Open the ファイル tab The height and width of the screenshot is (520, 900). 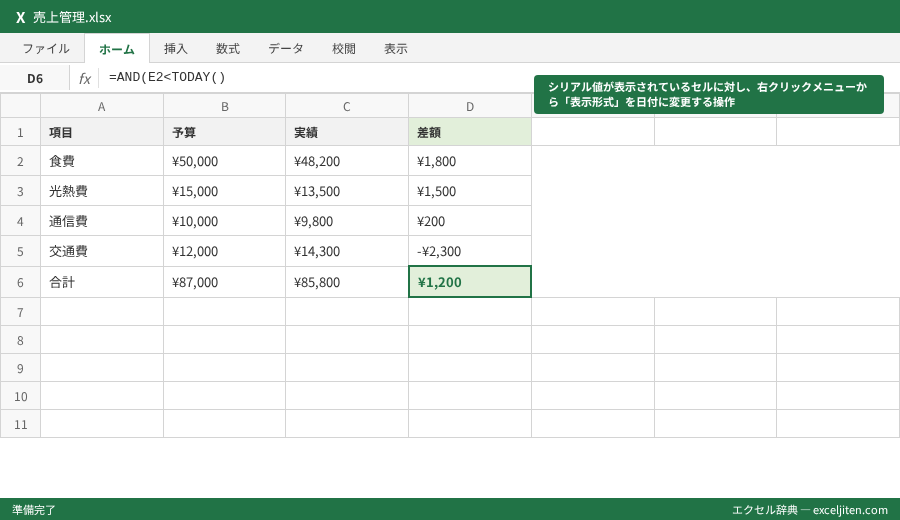(46, 49)
